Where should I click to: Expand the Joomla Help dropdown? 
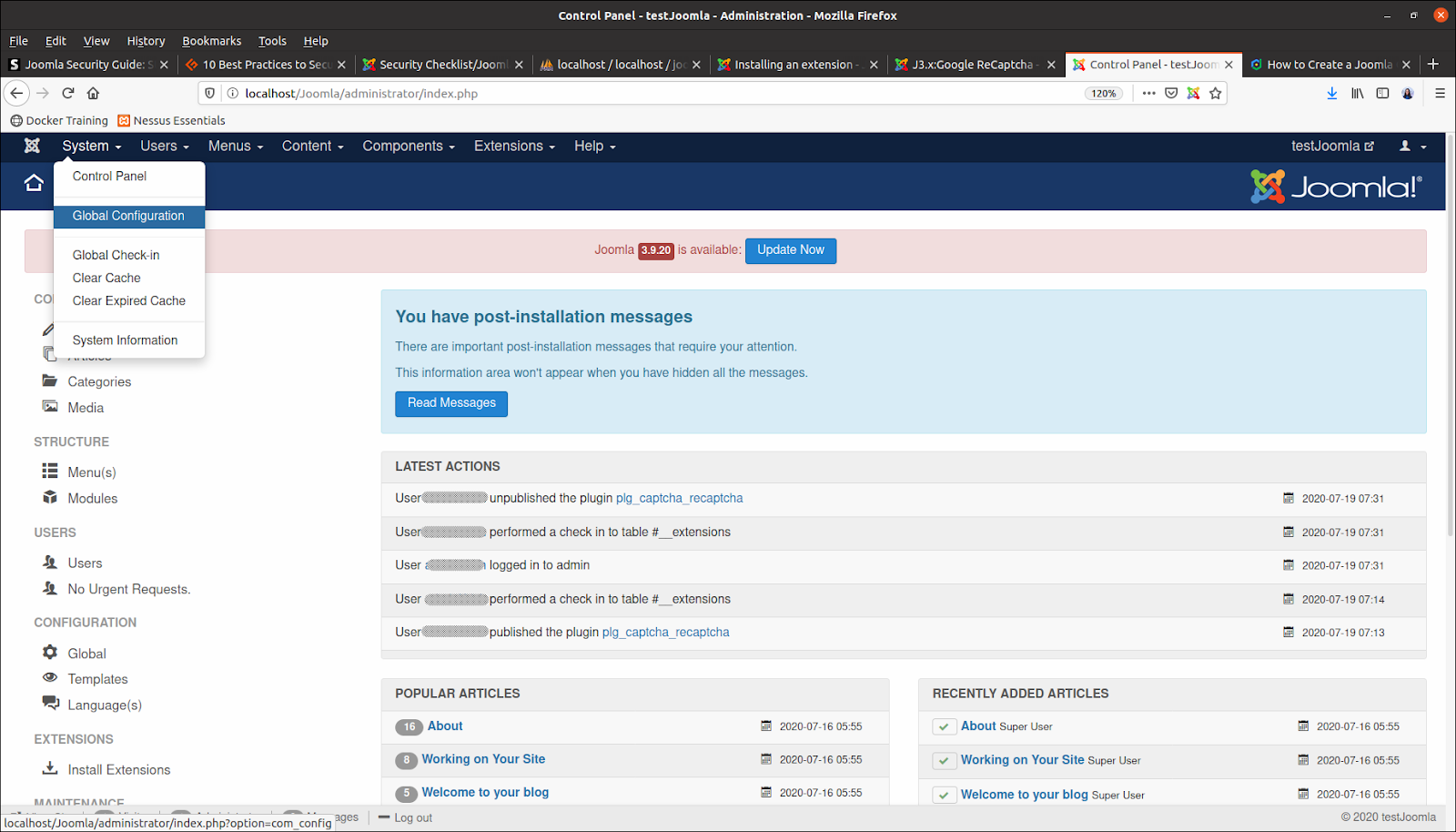coord(595,146)
